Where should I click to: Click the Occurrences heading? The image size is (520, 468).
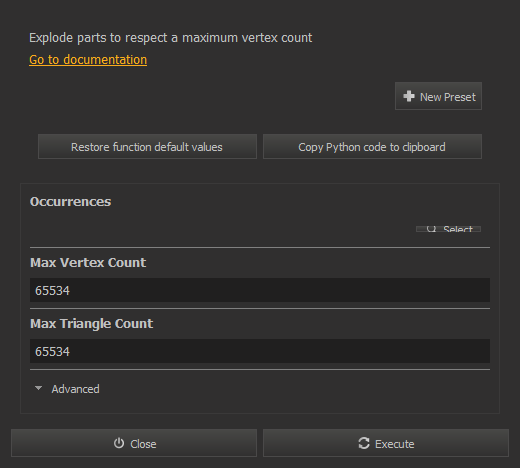click(x=70, y=202)
